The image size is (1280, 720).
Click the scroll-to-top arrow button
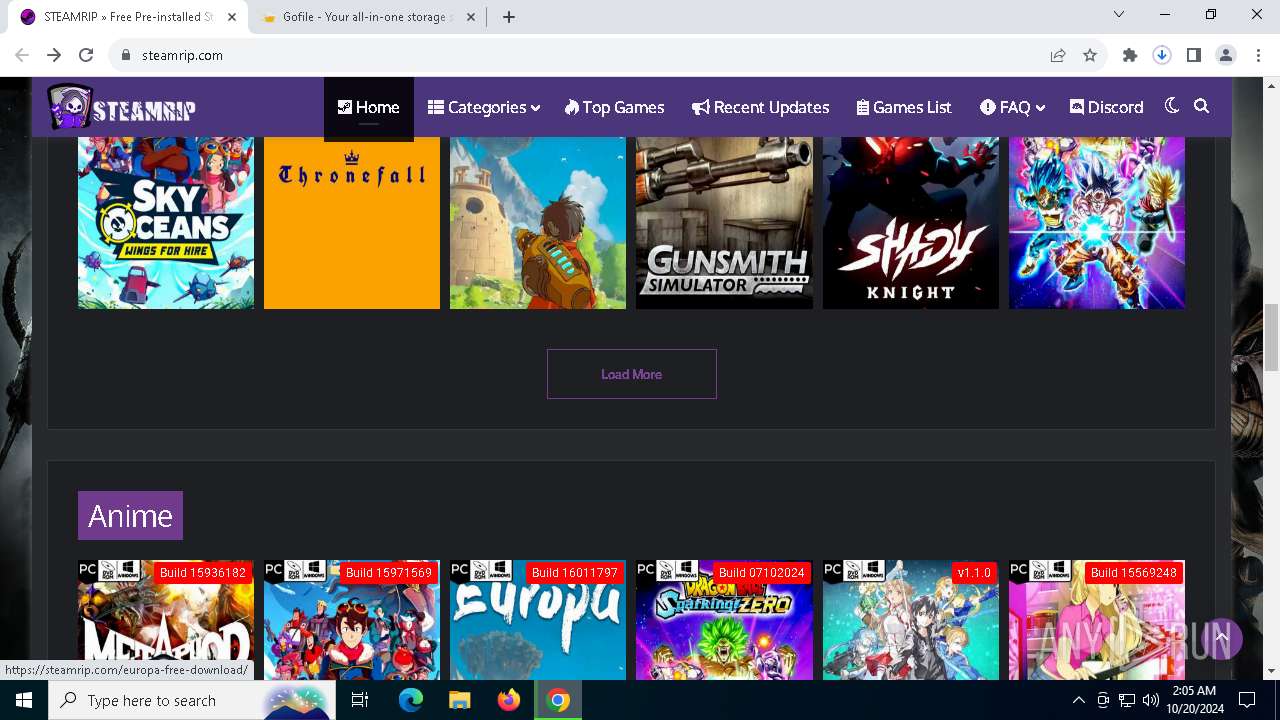1221,637
